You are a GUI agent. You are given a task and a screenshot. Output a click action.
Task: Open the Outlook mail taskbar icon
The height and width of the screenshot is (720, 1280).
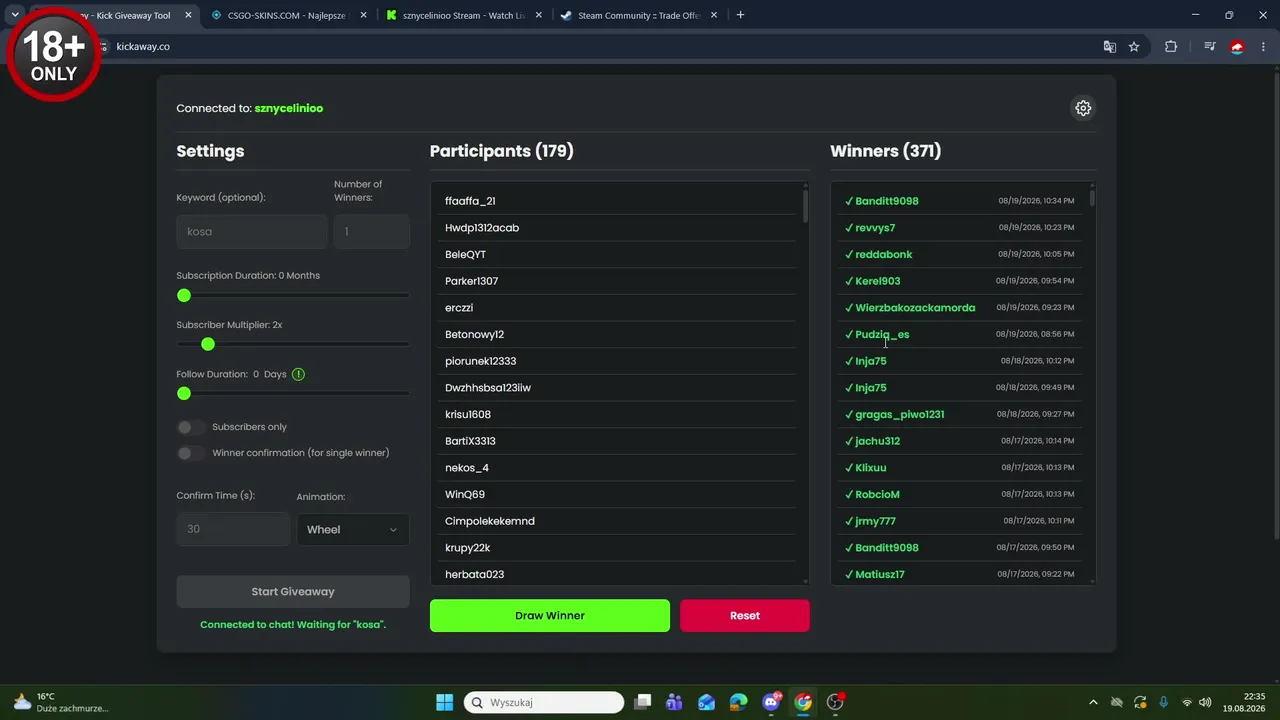[x=706, y=702]
